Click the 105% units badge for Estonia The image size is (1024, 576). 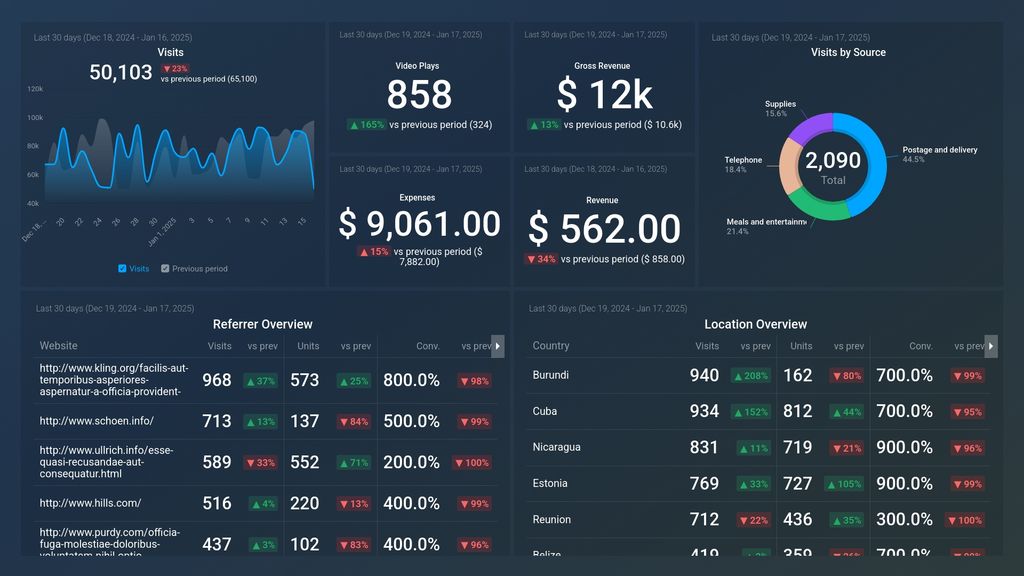tap(844, 485)
